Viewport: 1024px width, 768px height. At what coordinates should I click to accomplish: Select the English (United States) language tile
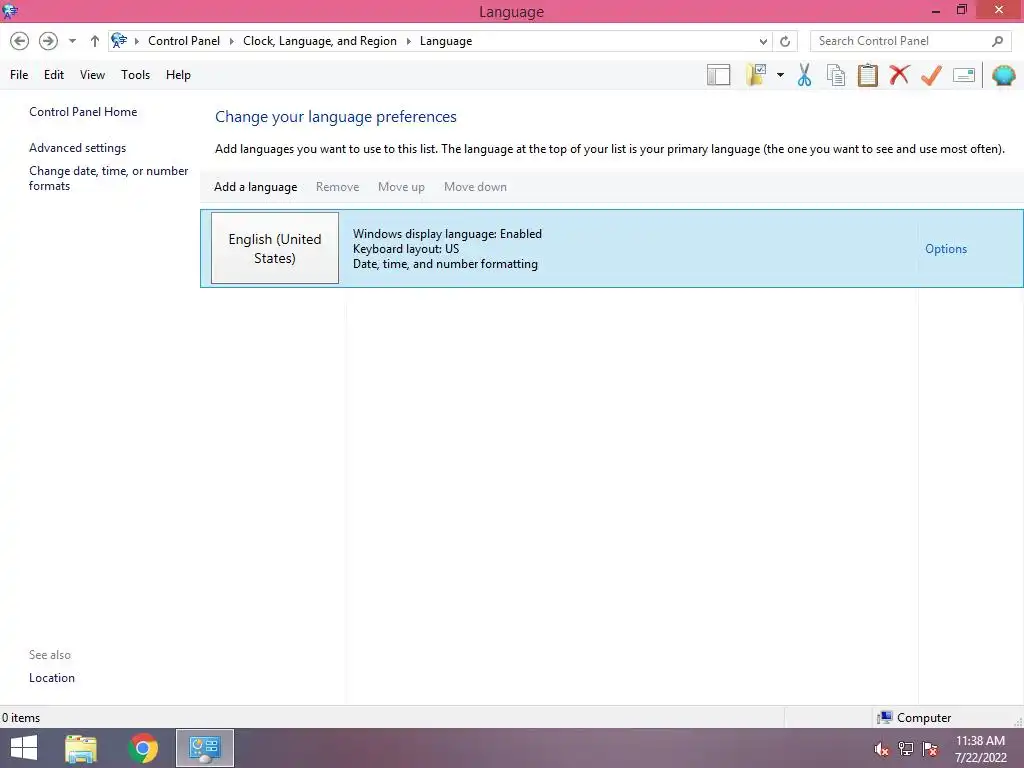click(x=275, y=248)
